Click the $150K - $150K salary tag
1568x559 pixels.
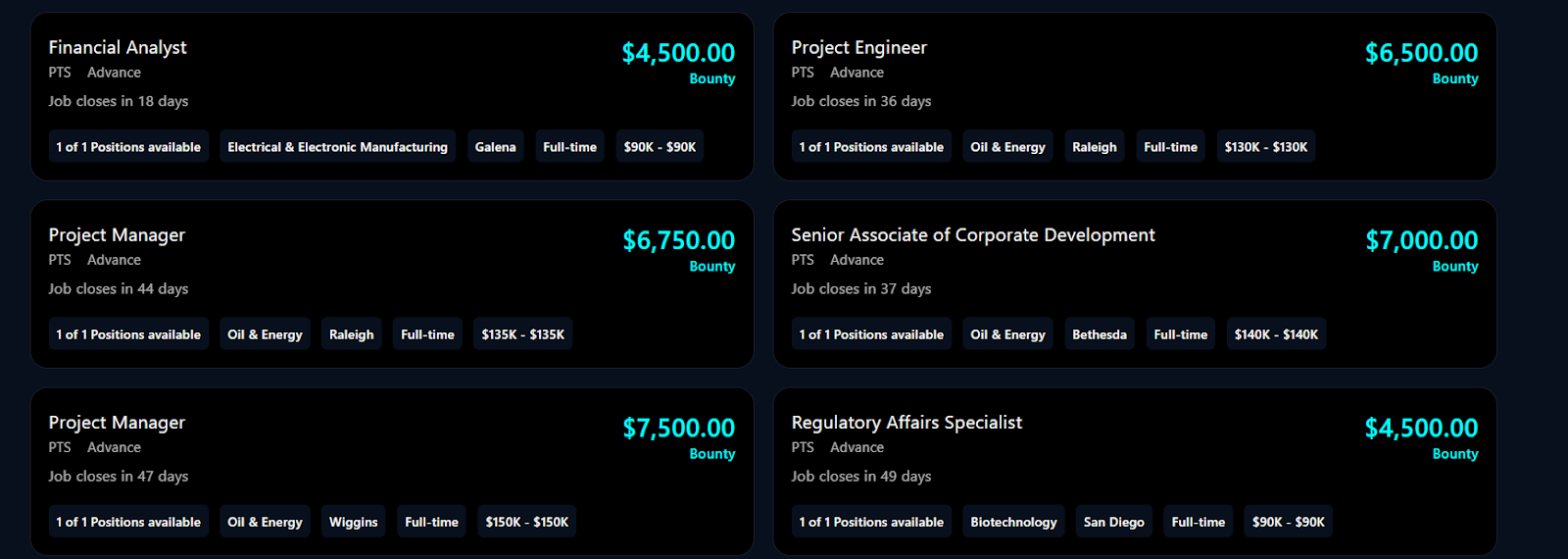[526, 523]
